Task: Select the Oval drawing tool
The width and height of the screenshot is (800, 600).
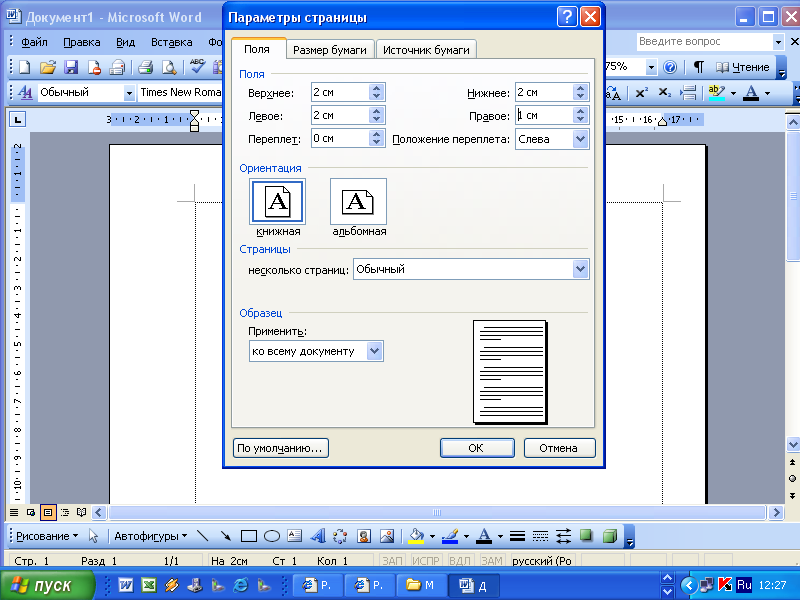Action: coord(271,536)
